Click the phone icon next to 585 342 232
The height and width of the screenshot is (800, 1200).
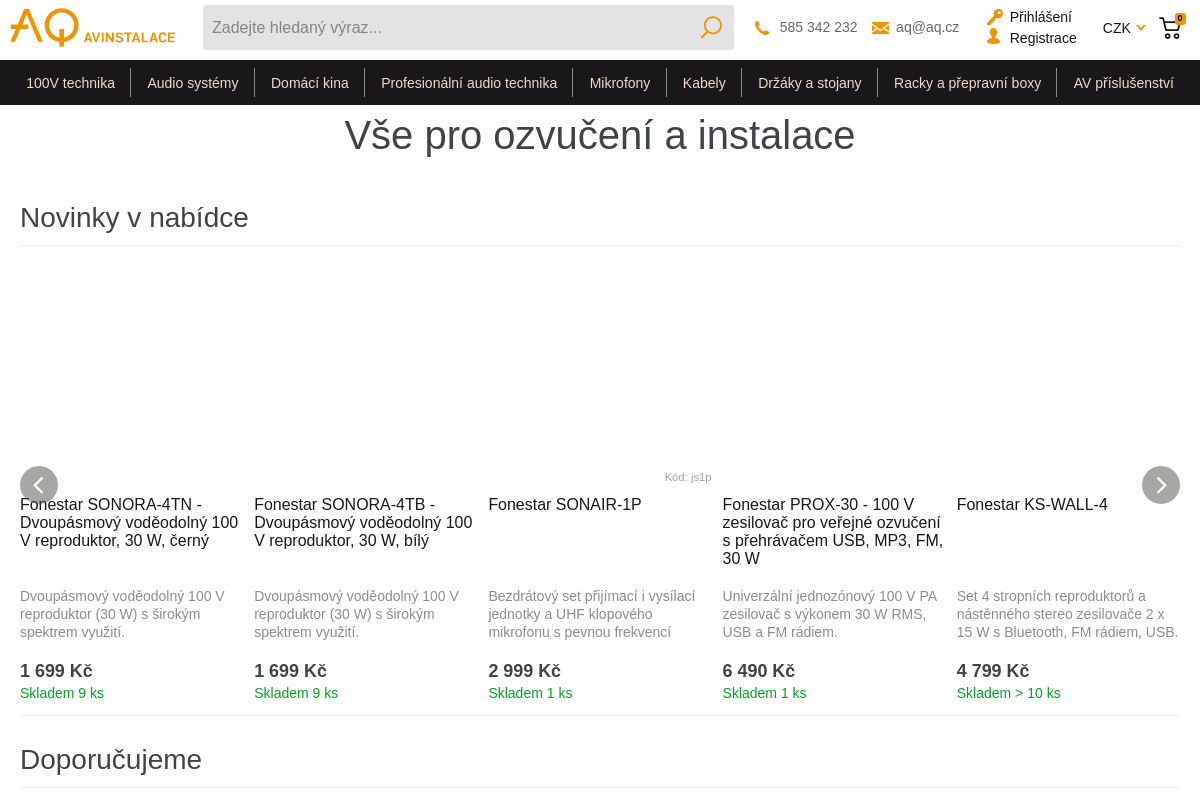762,28
